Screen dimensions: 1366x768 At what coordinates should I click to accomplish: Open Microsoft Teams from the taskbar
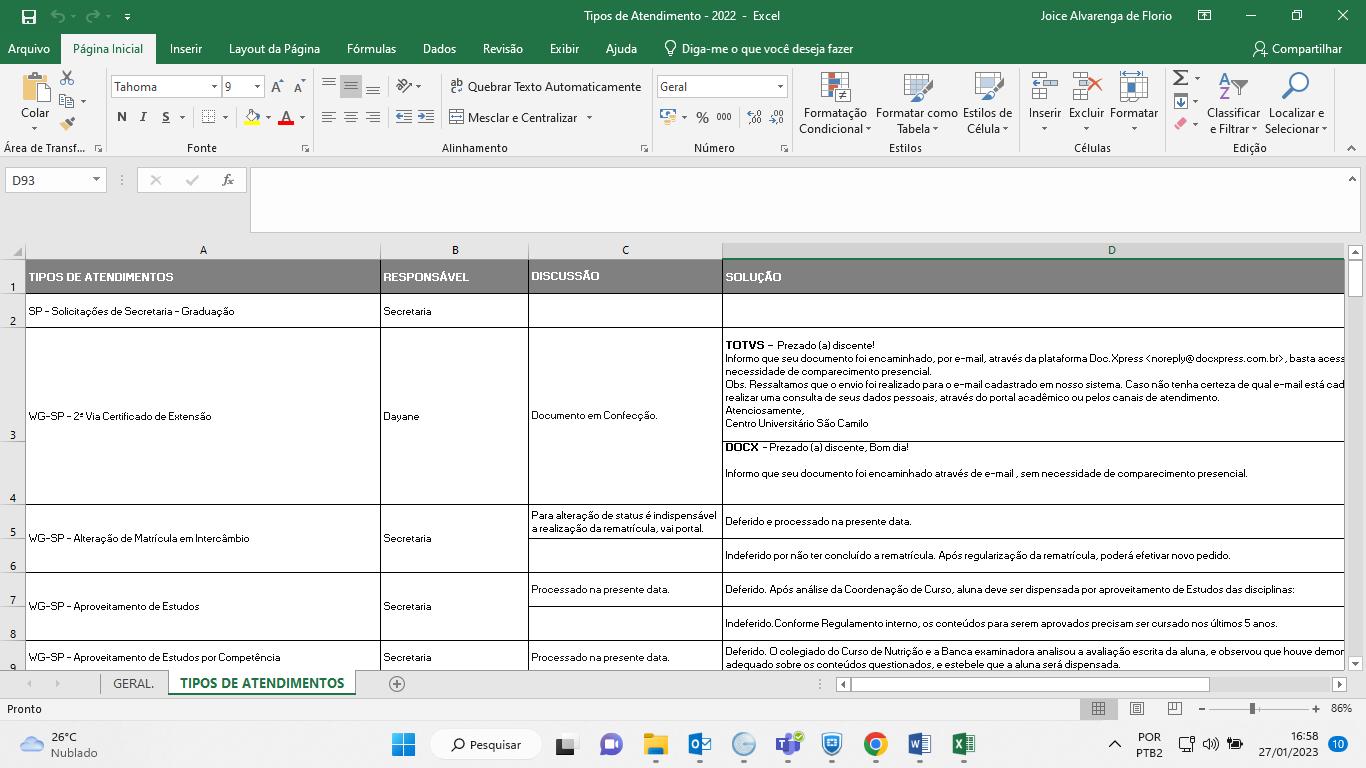[788, 744]
